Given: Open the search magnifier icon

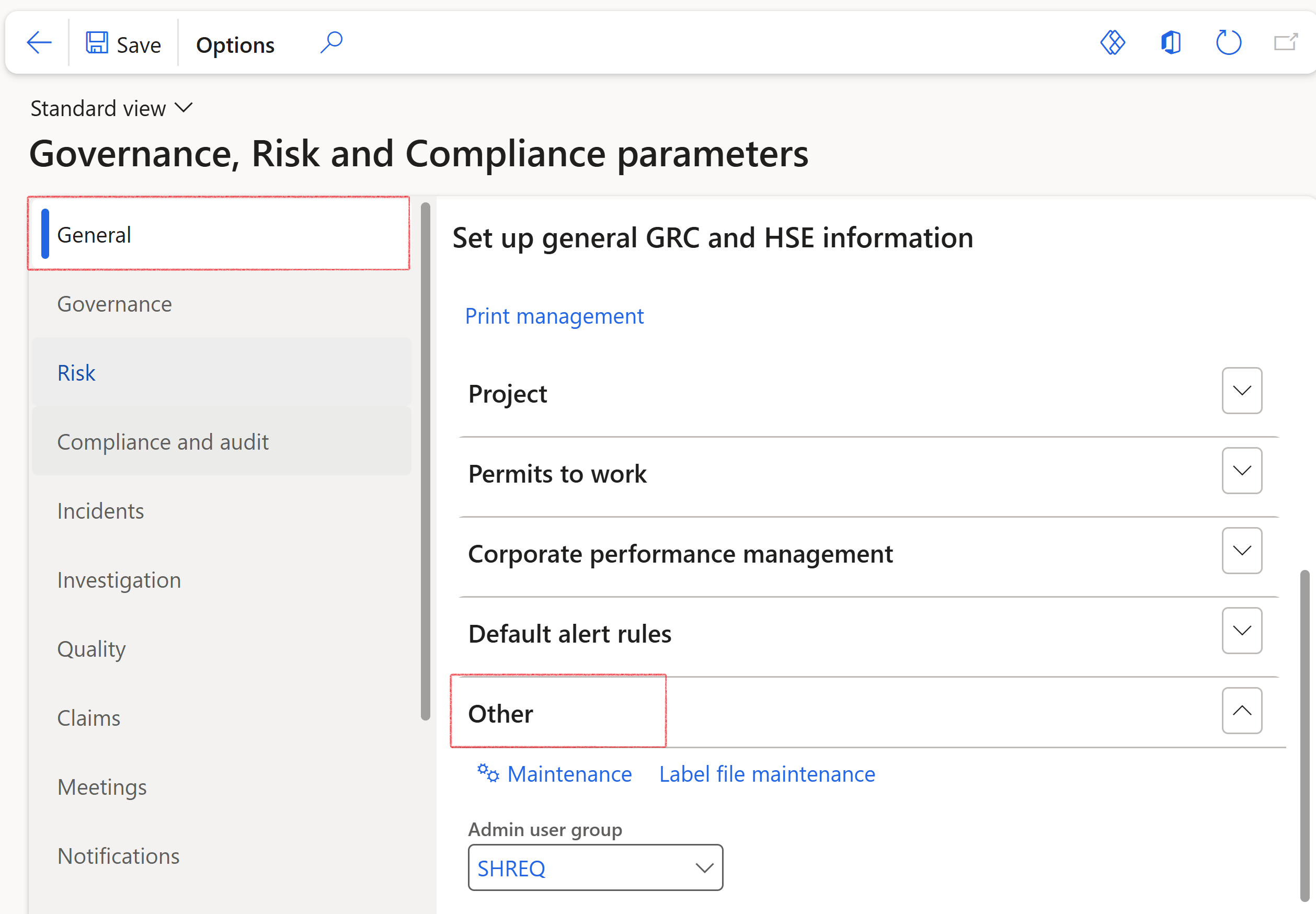Looking at the screenshot, I should point(331,43).
